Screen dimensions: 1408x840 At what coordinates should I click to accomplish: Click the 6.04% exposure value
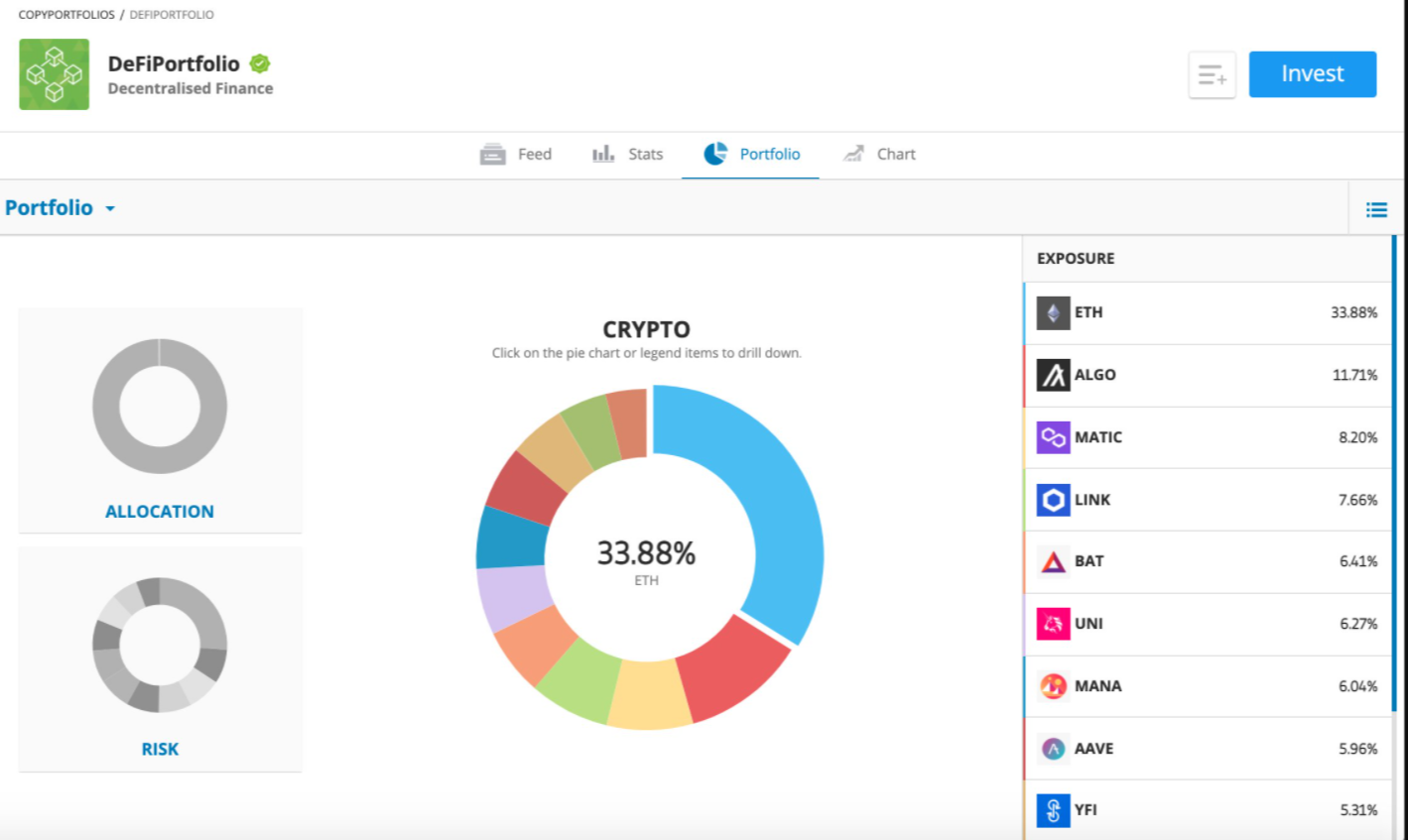click(1358, 686)
